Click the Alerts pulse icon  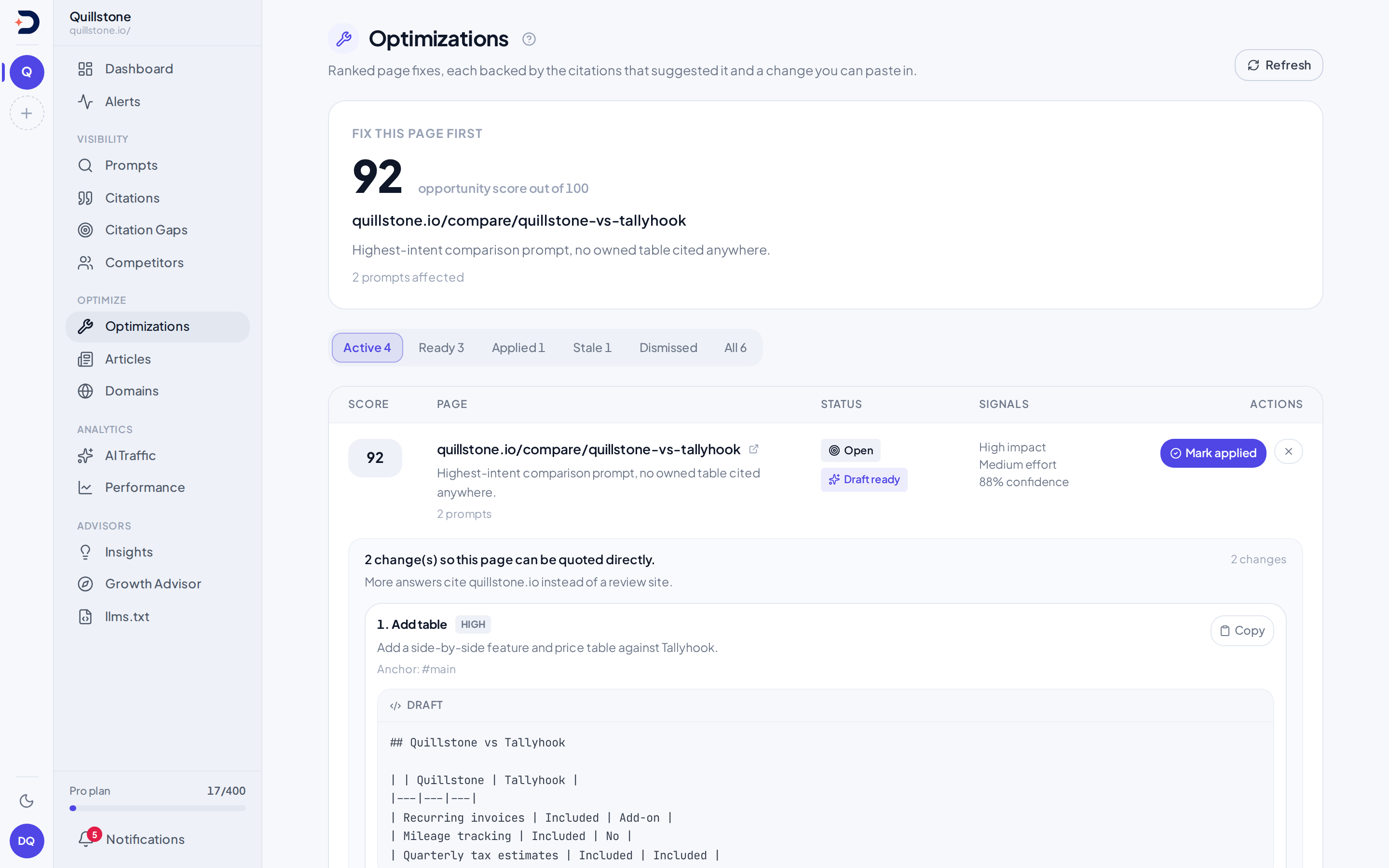click(x=85, y=102)
